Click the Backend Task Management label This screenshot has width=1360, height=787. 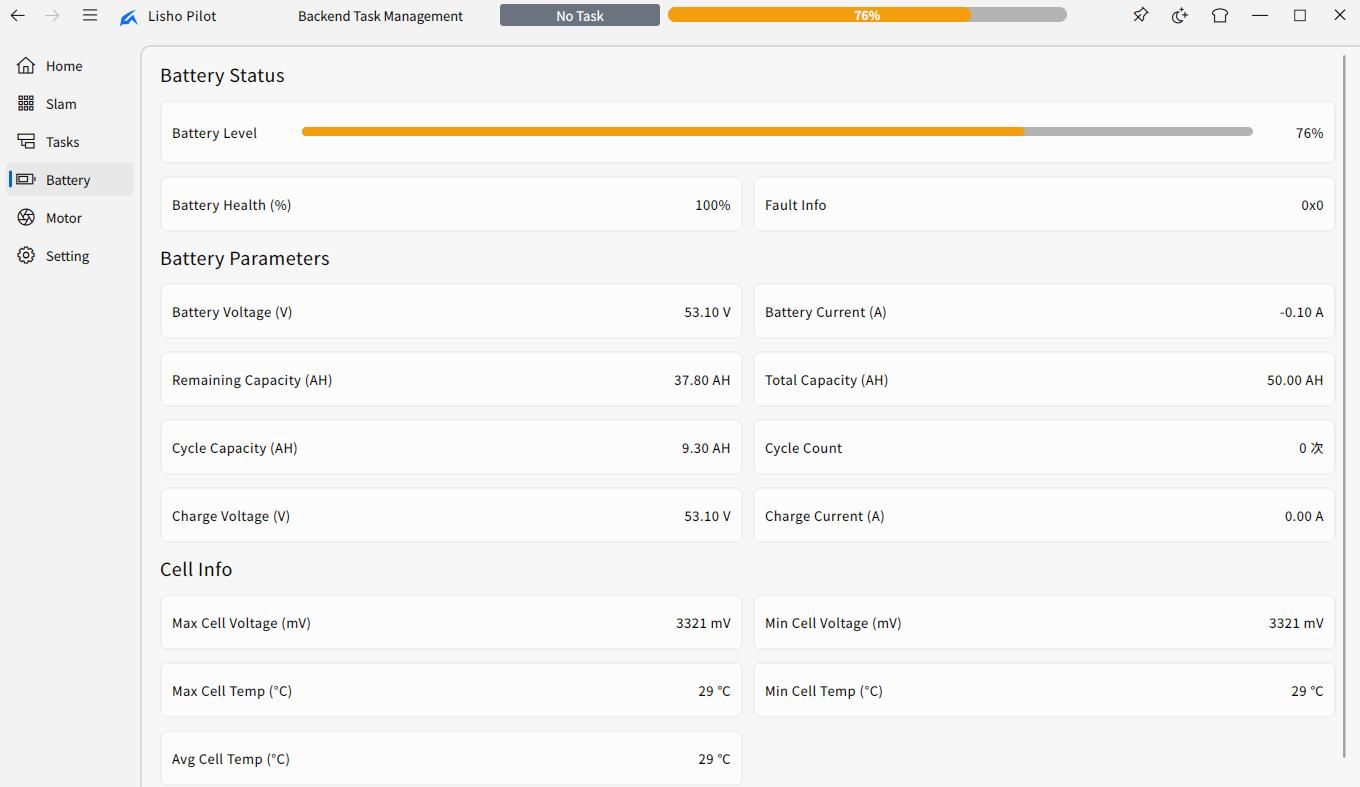(380, 16)
